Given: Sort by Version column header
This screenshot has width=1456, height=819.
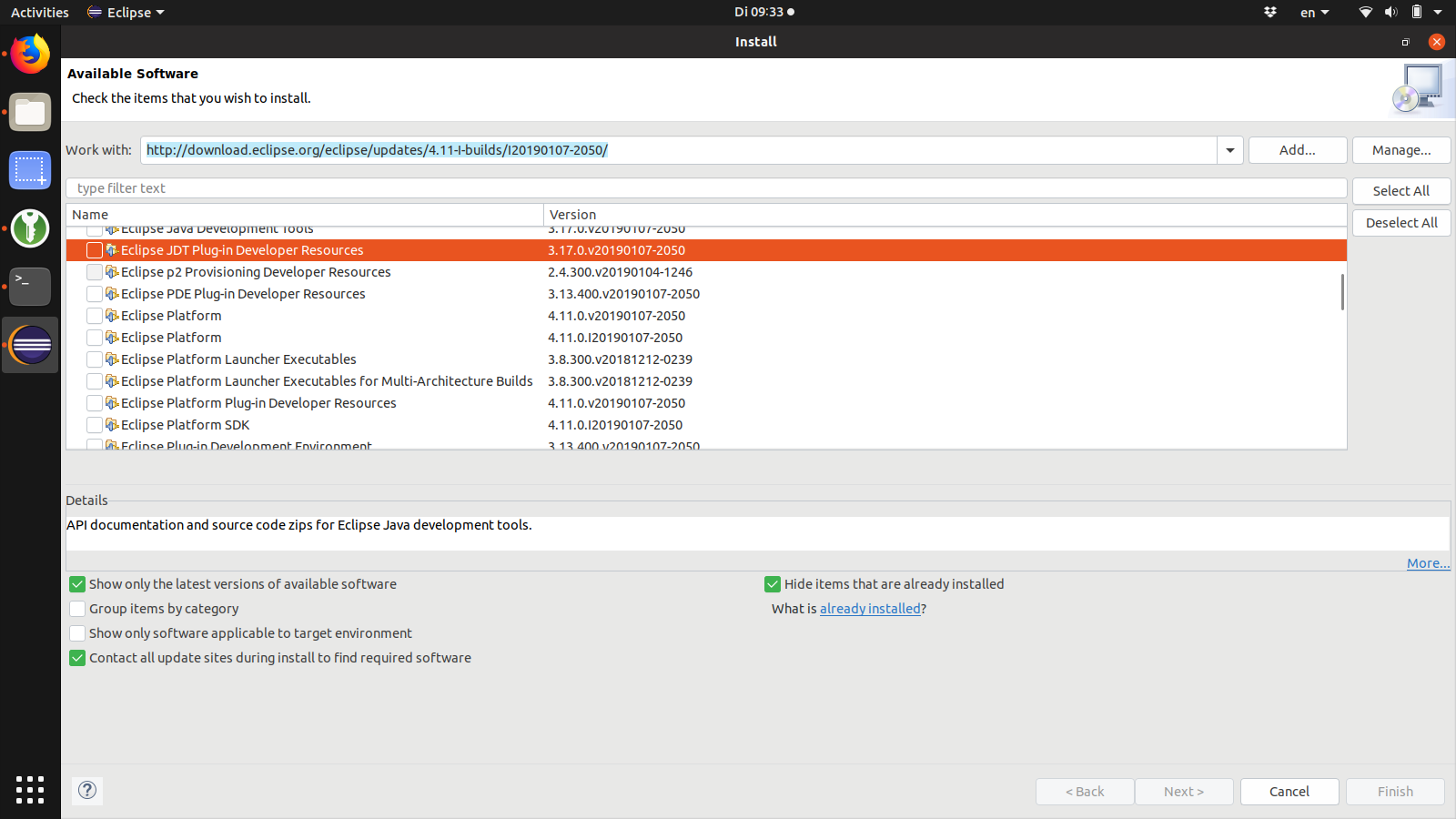Looking at the screenshot, I should coord(945,215).
